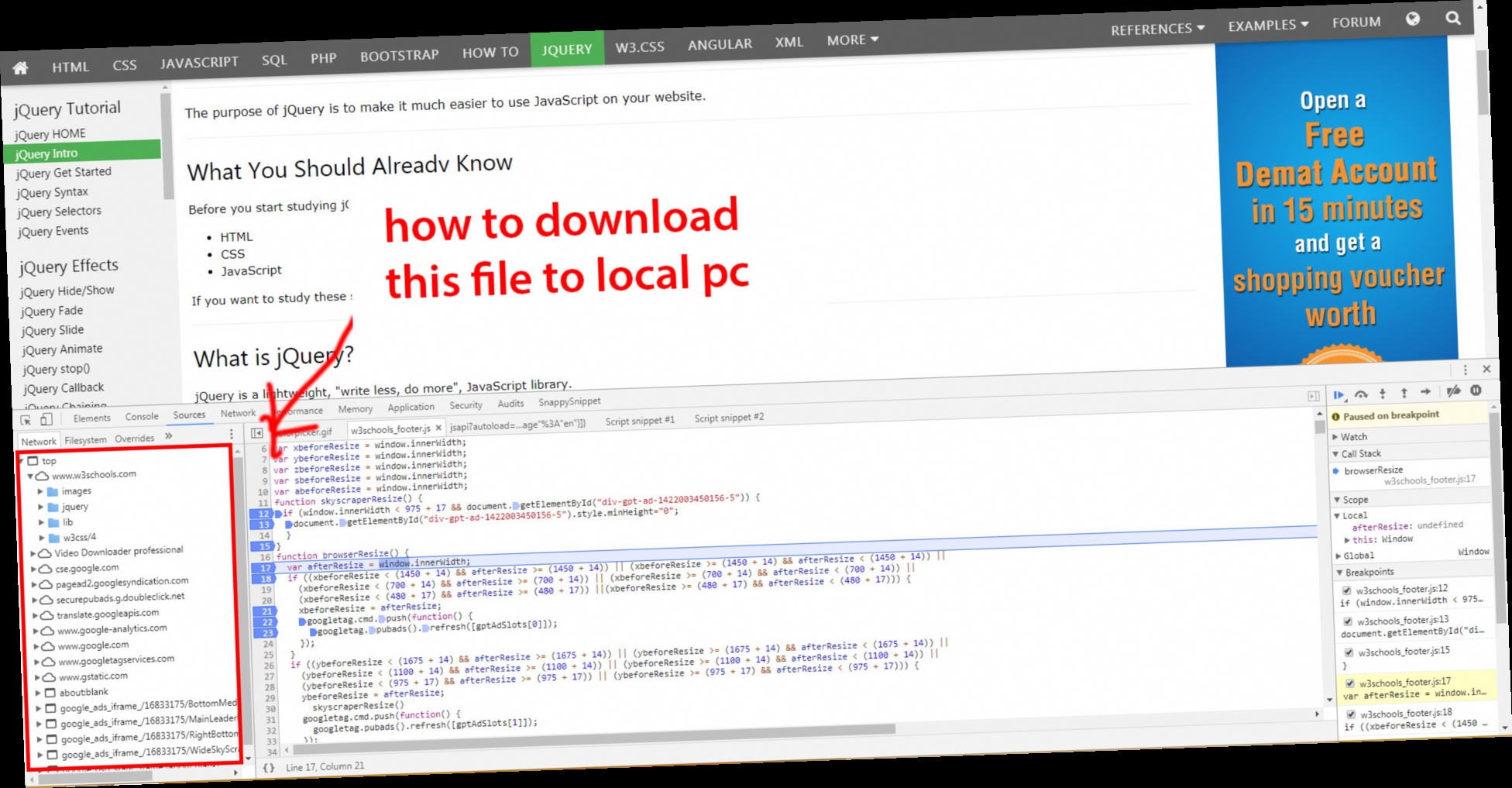The width and height of the screenshot is (1512, 788).
Task: Open jQuery Hide/Show in sidebar
Action: [67, 291]
